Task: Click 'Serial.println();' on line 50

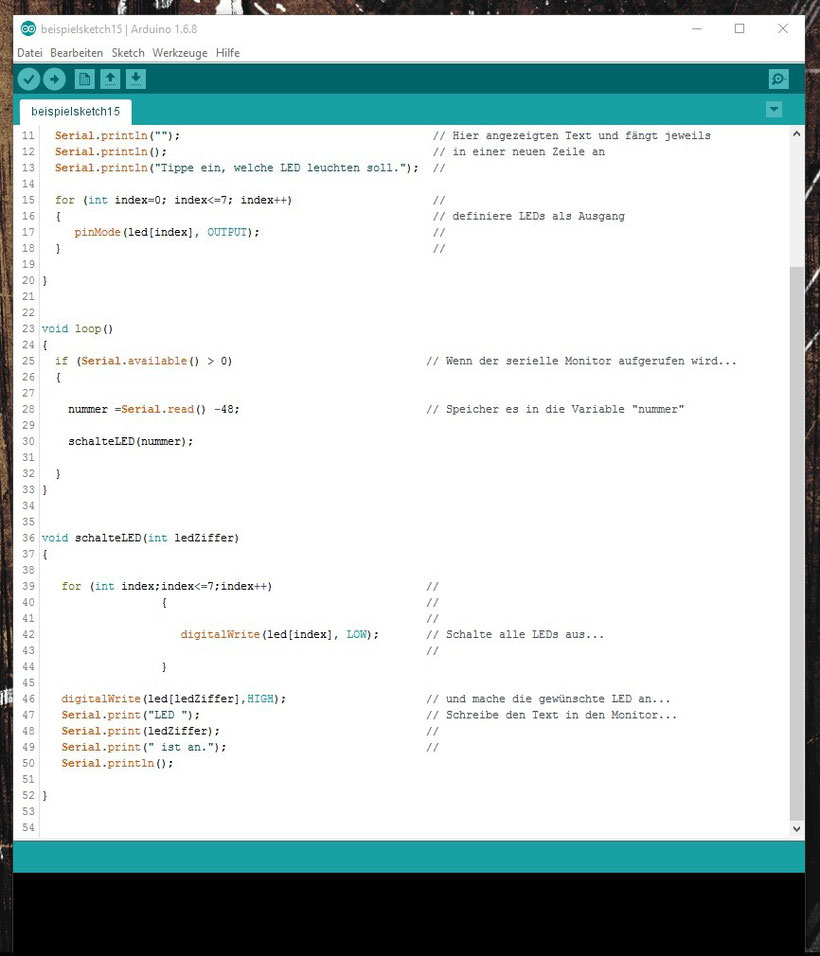Action: pos(117,763)
